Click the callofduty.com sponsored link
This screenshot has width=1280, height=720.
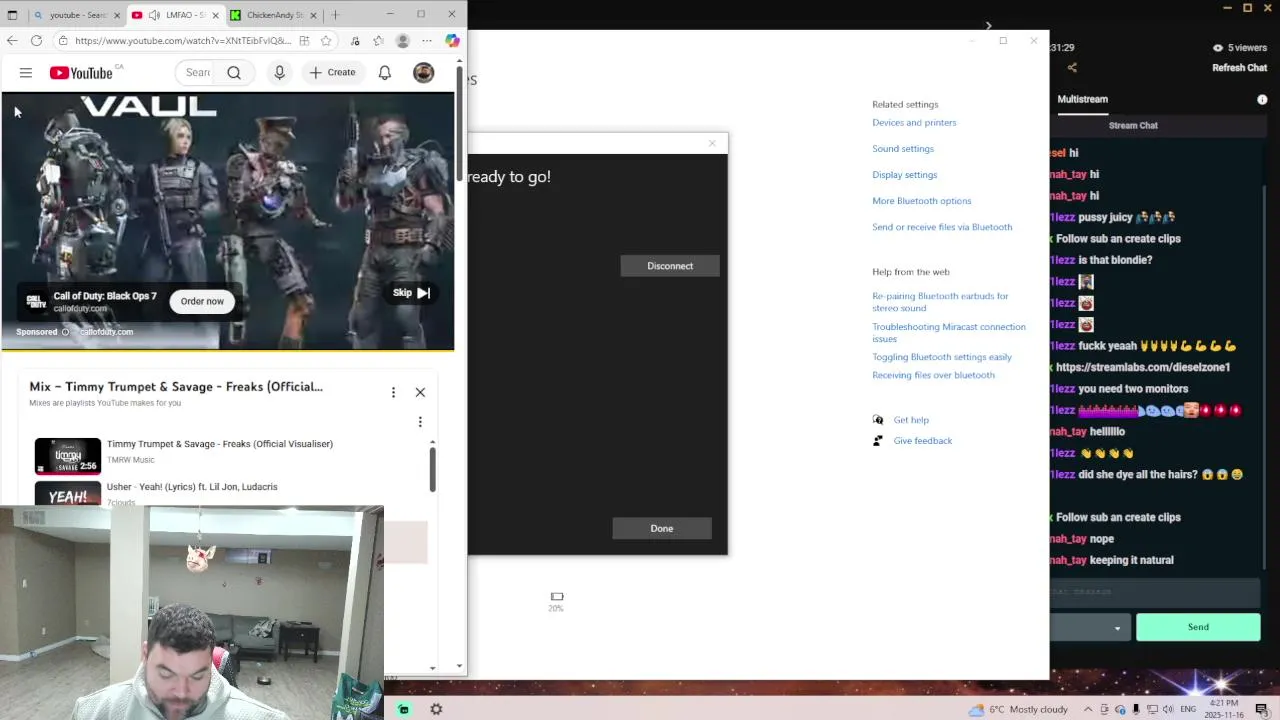click(x=106, y=332)
